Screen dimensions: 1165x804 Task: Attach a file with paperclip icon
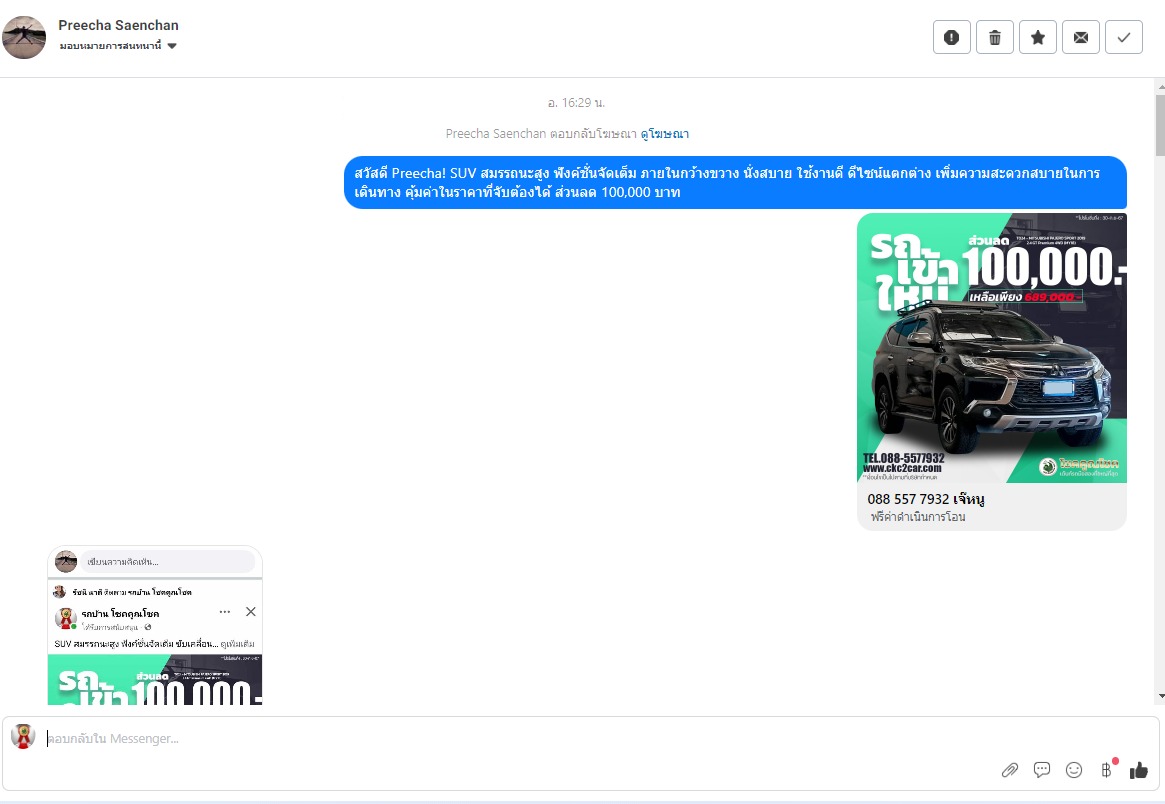(1010, 770)
